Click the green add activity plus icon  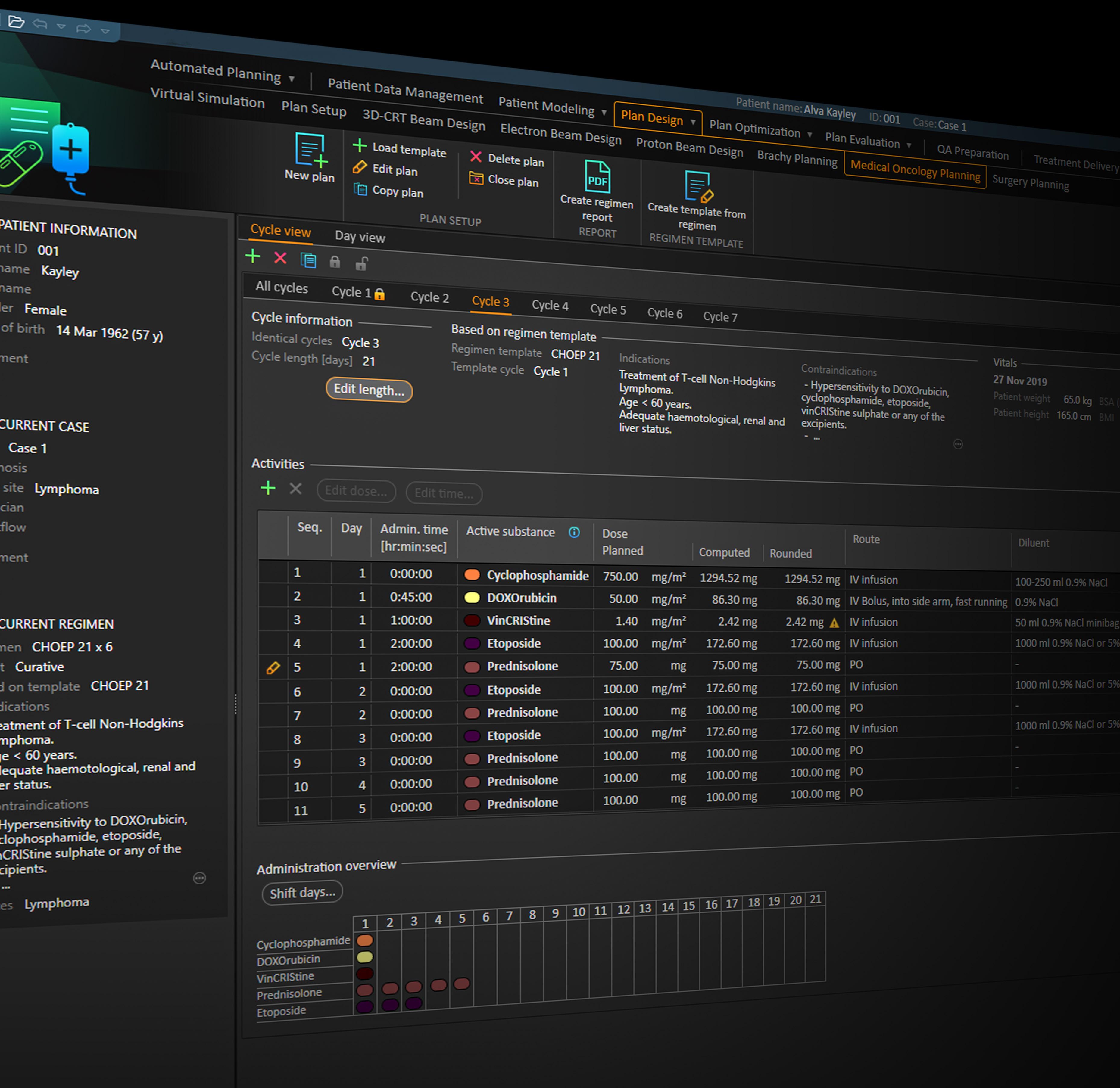(x=267, y=488)
